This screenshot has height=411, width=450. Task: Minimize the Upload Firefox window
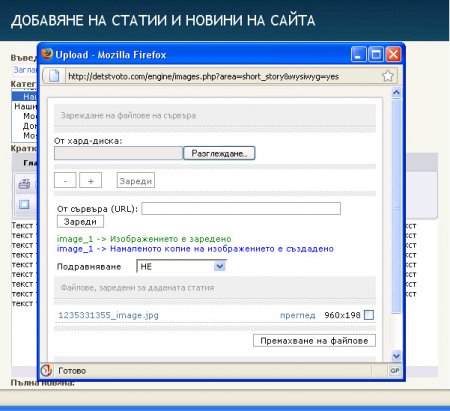click(359, 54)
